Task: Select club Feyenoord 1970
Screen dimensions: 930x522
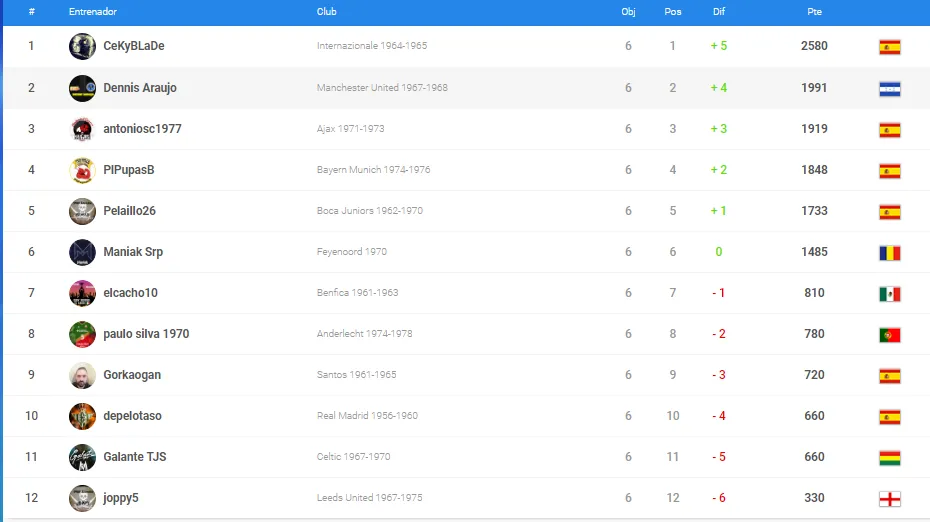Action: pyautogui.click(x=352, y=252)
